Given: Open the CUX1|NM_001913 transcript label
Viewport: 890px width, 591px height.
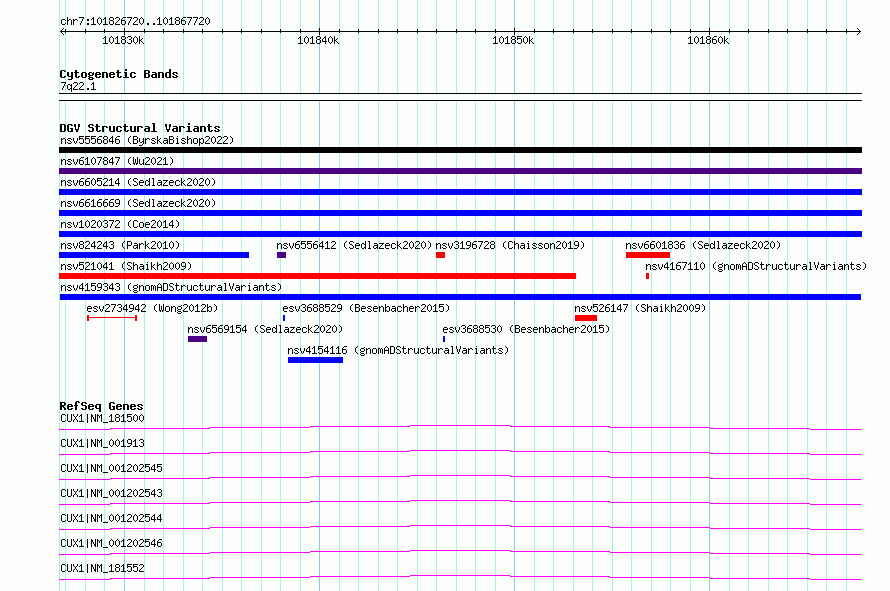Looking at the screenshot, I should coord(102,443).
